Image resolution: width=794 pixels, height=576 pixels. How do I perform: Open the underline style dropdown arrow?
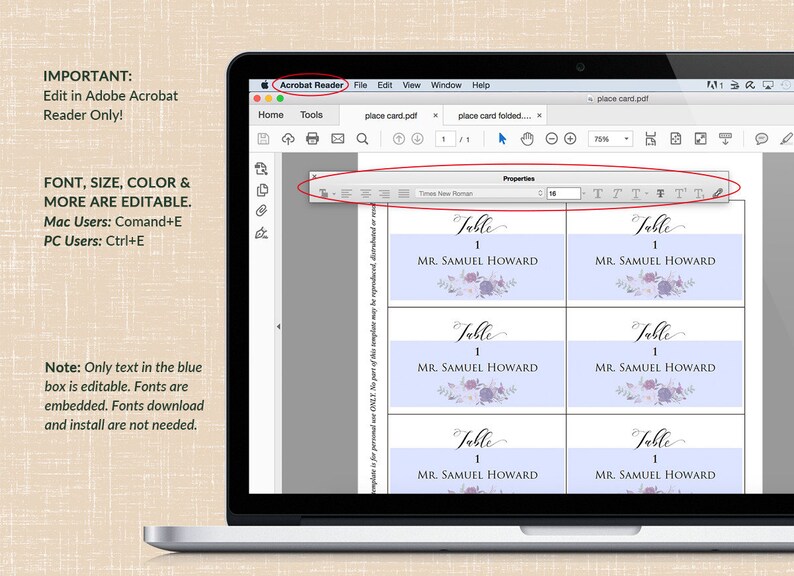coord(647,194)
